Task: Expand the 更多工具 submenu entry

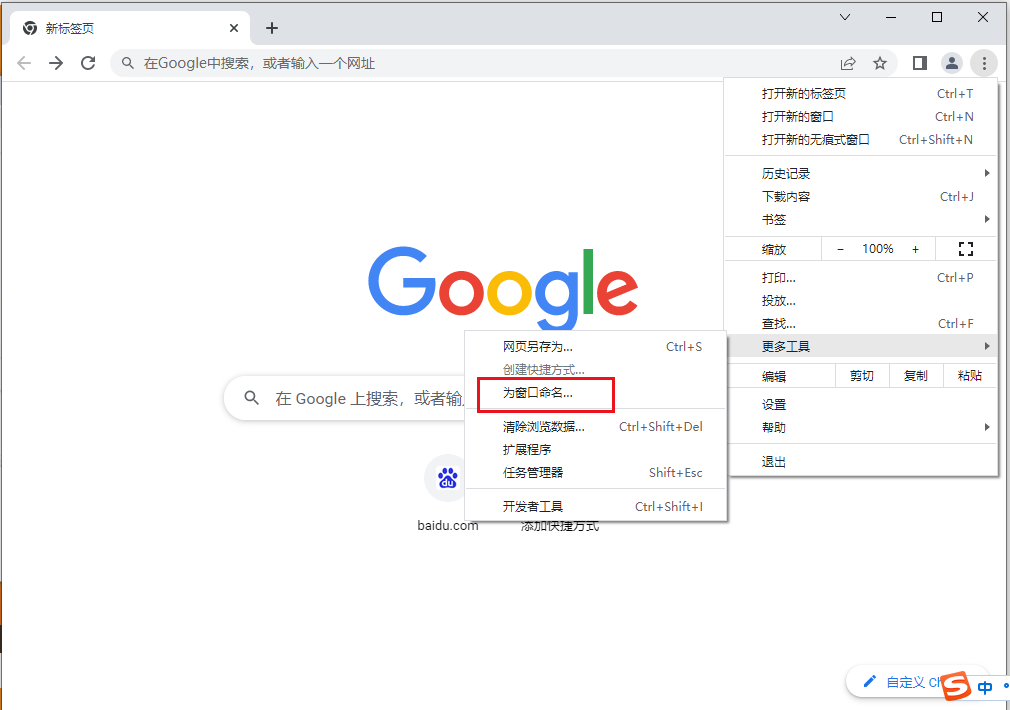Action: (x=861, y=347)
